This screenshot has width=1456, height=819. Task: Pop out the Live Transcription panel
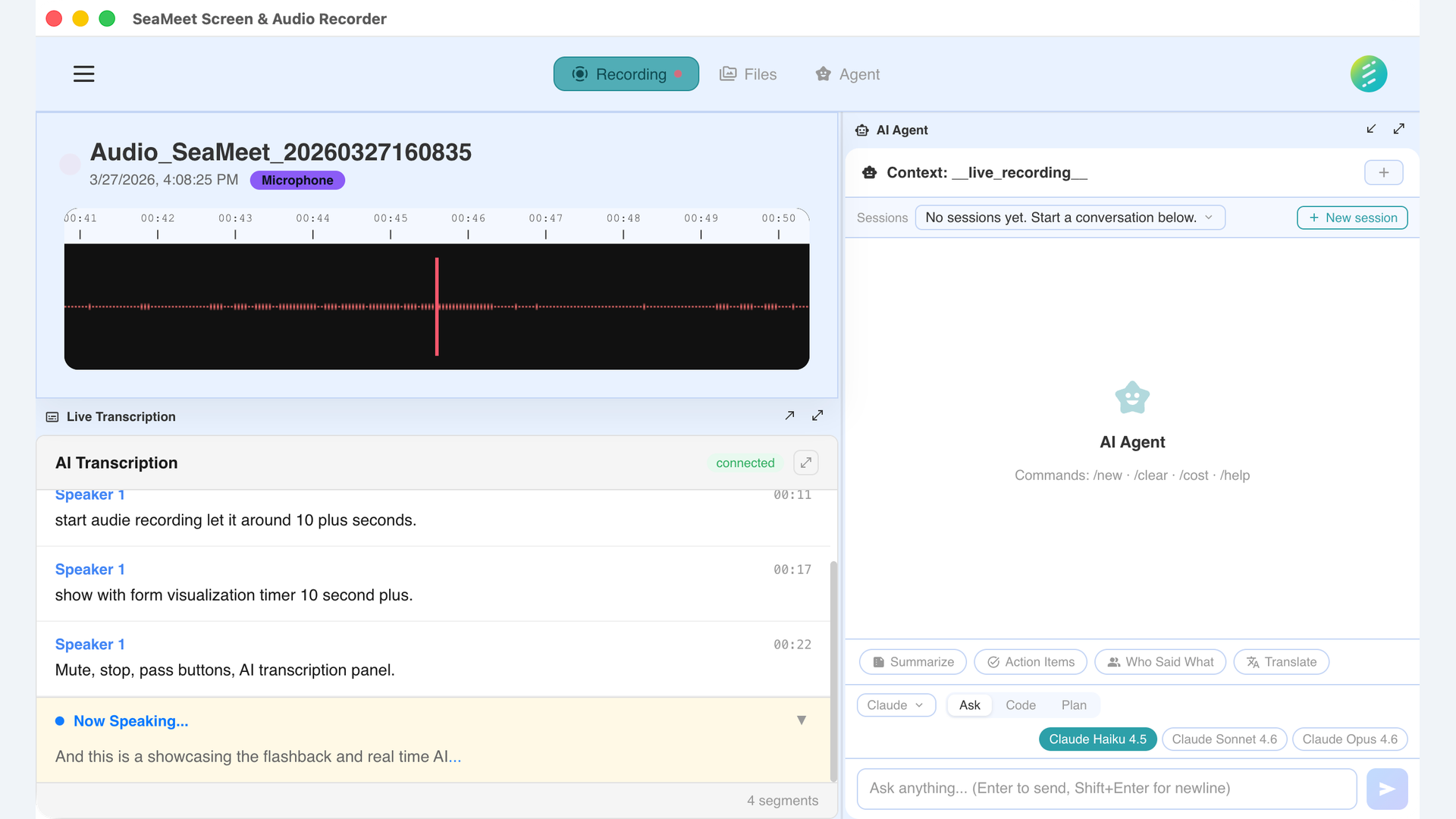(789, 416)
